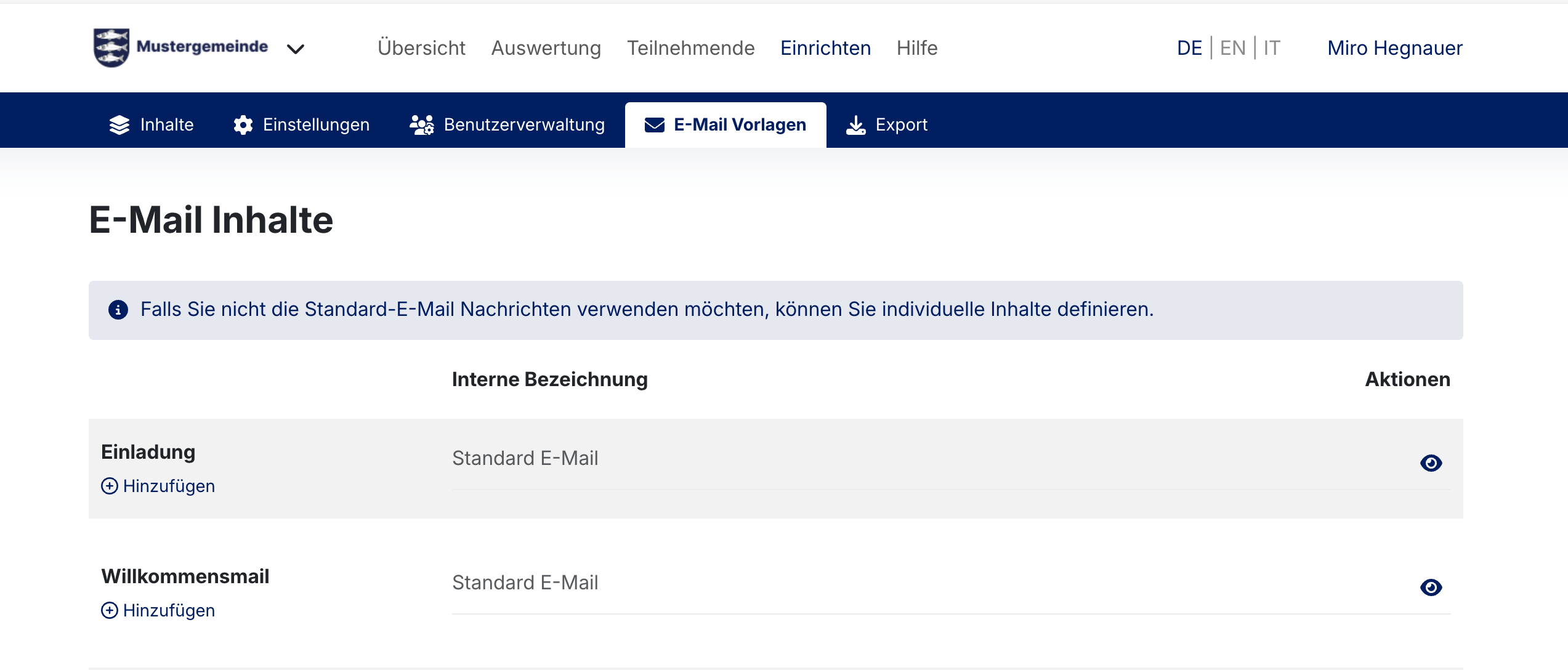
Task: Click the Einstellungen gear icon
Action: (243, 125)
